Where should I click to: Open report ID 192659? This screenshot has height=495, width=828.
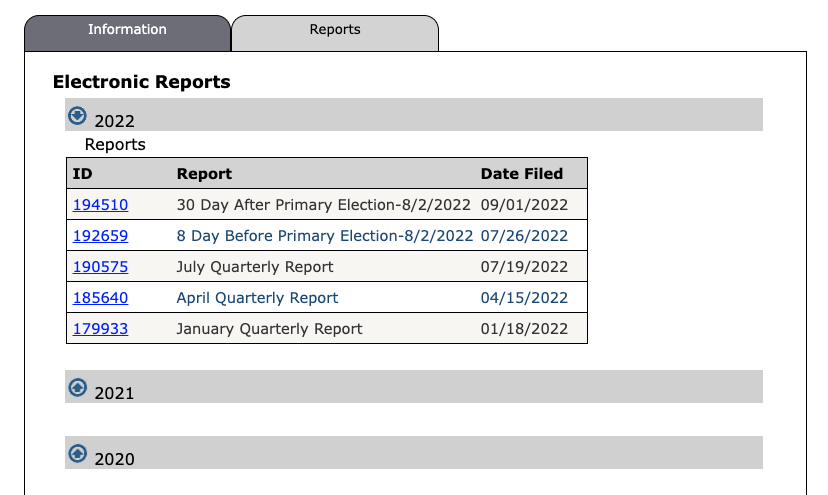pyautogui.click(x=100, y=236)
